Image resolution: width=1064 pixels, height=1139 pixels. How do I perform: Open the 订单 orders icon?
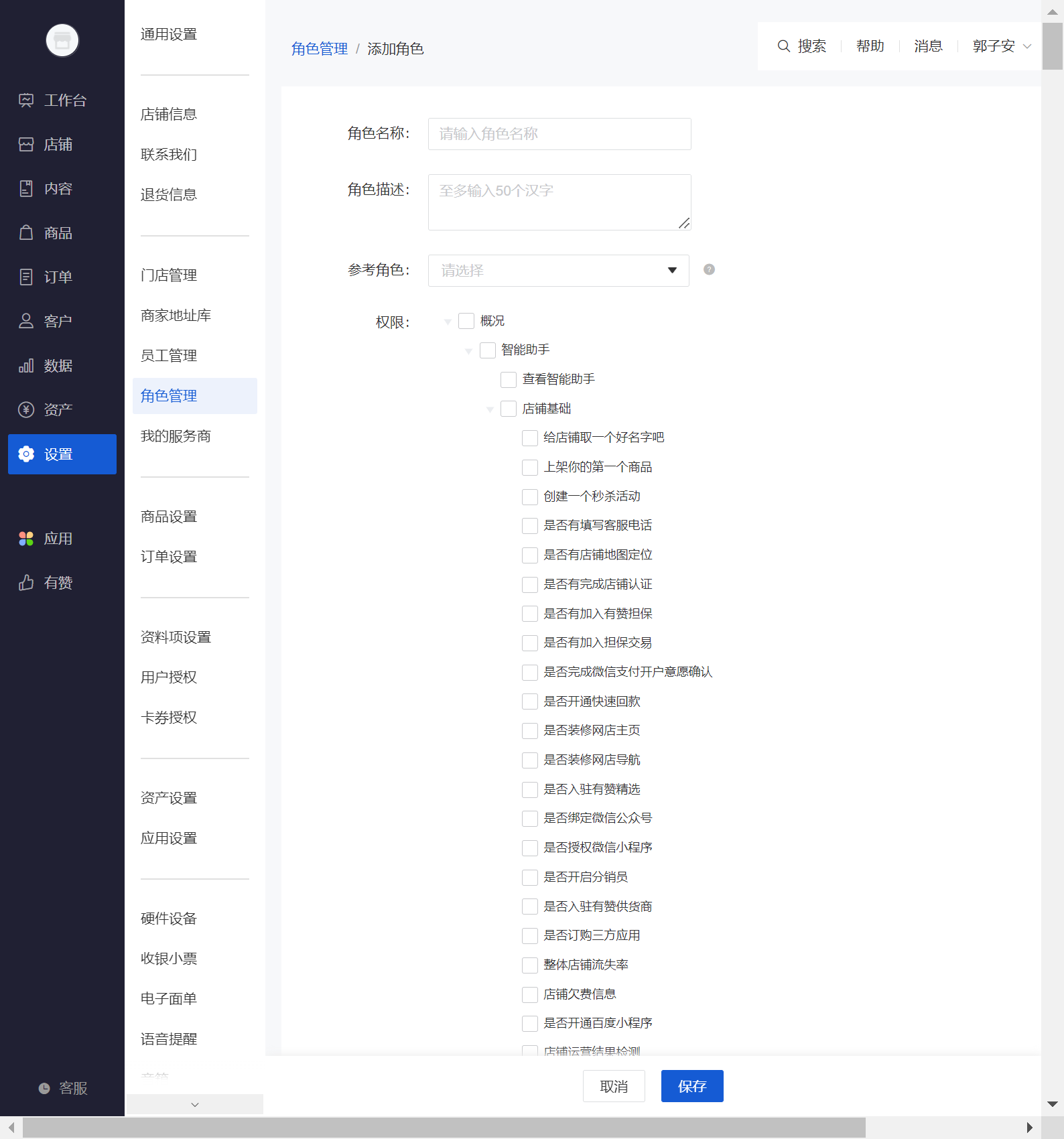[26, 277]
